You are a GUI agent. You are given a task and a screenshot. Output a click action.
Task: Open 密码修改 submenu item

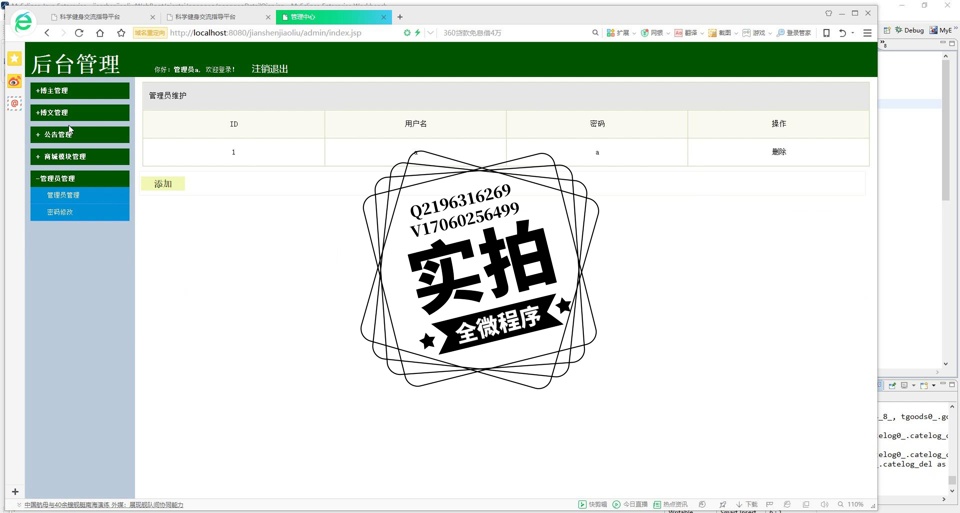(60, 212)
